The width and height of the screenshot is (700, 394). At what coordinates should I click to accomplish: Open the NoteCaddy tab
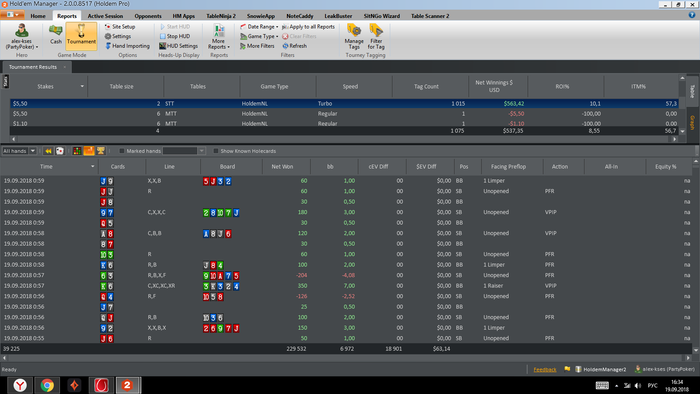300,16
